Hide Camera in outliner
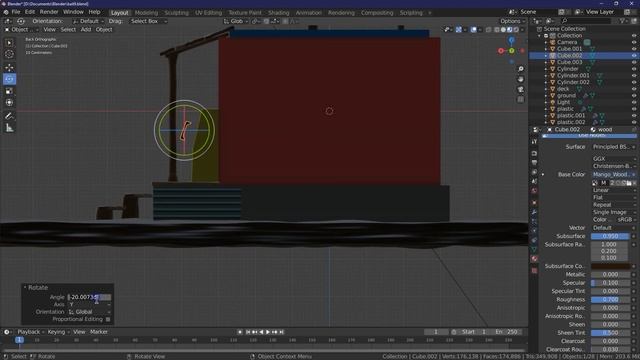This screenshot has width=640, height=360. [x=634, y=42]
